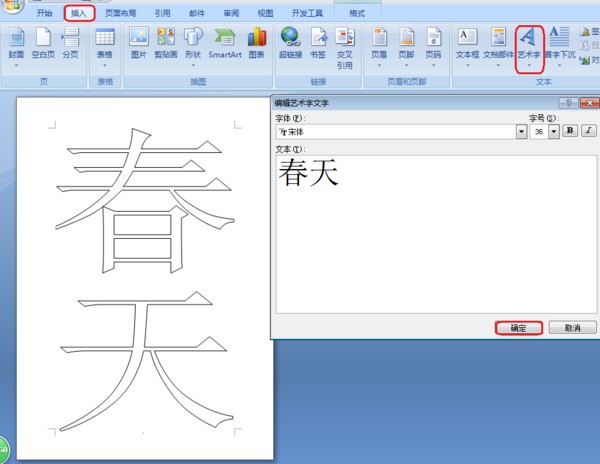Confirm the dialog with 确定 button

(519, 327)
